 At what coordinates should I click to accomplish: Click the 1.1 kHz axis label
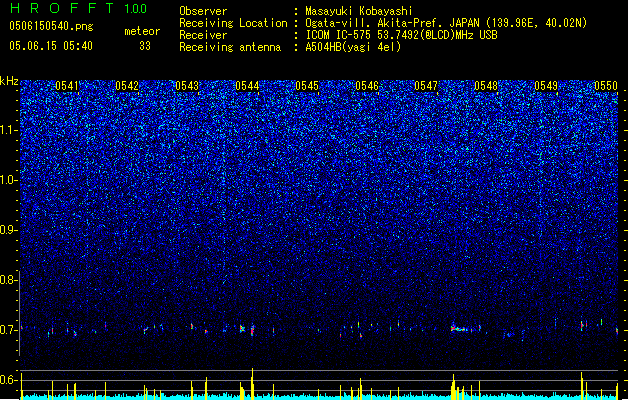pos(9,130)
